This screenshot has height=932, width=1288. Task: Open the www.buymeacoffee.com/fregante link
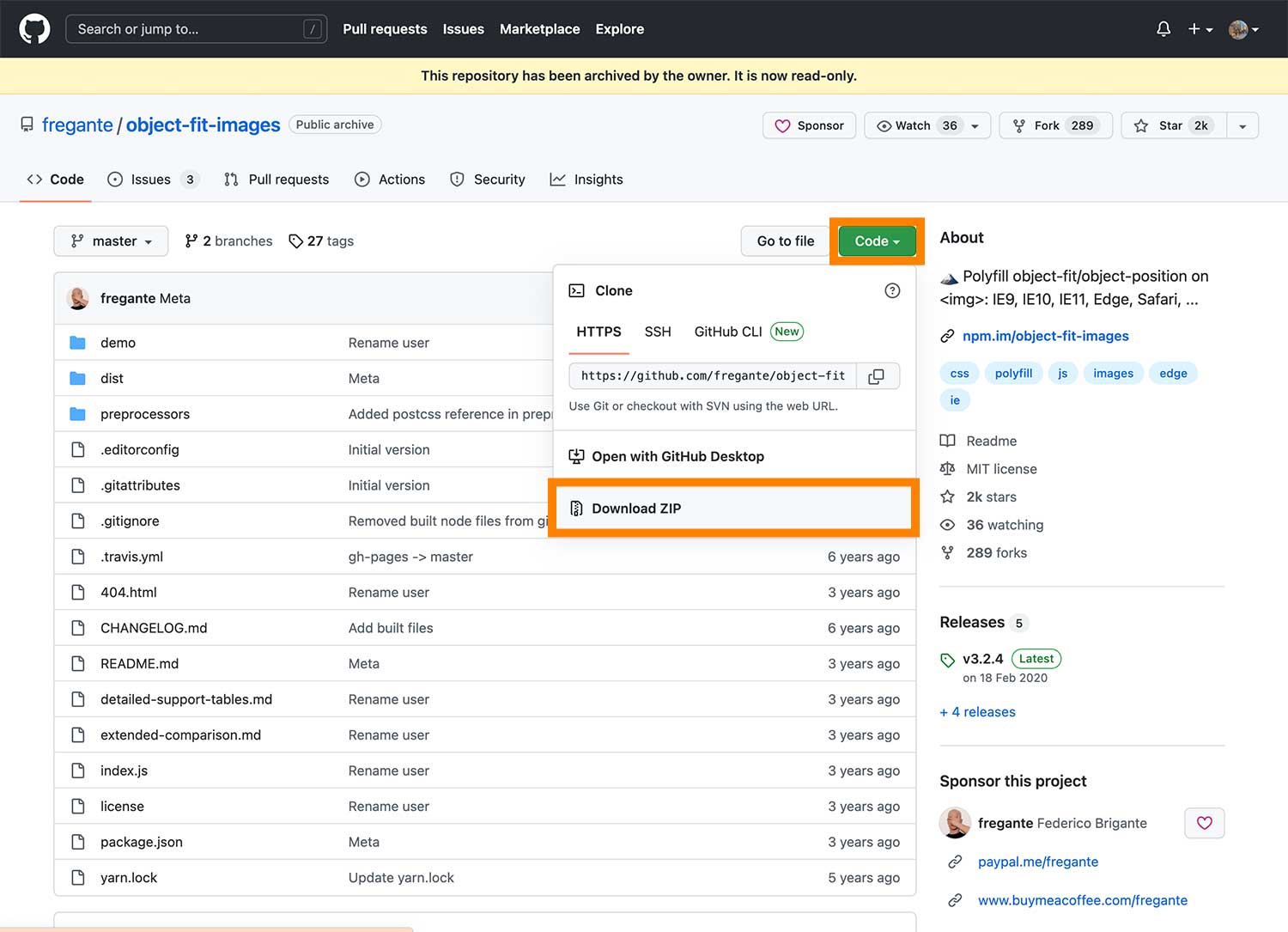[x=1082, y=900]
